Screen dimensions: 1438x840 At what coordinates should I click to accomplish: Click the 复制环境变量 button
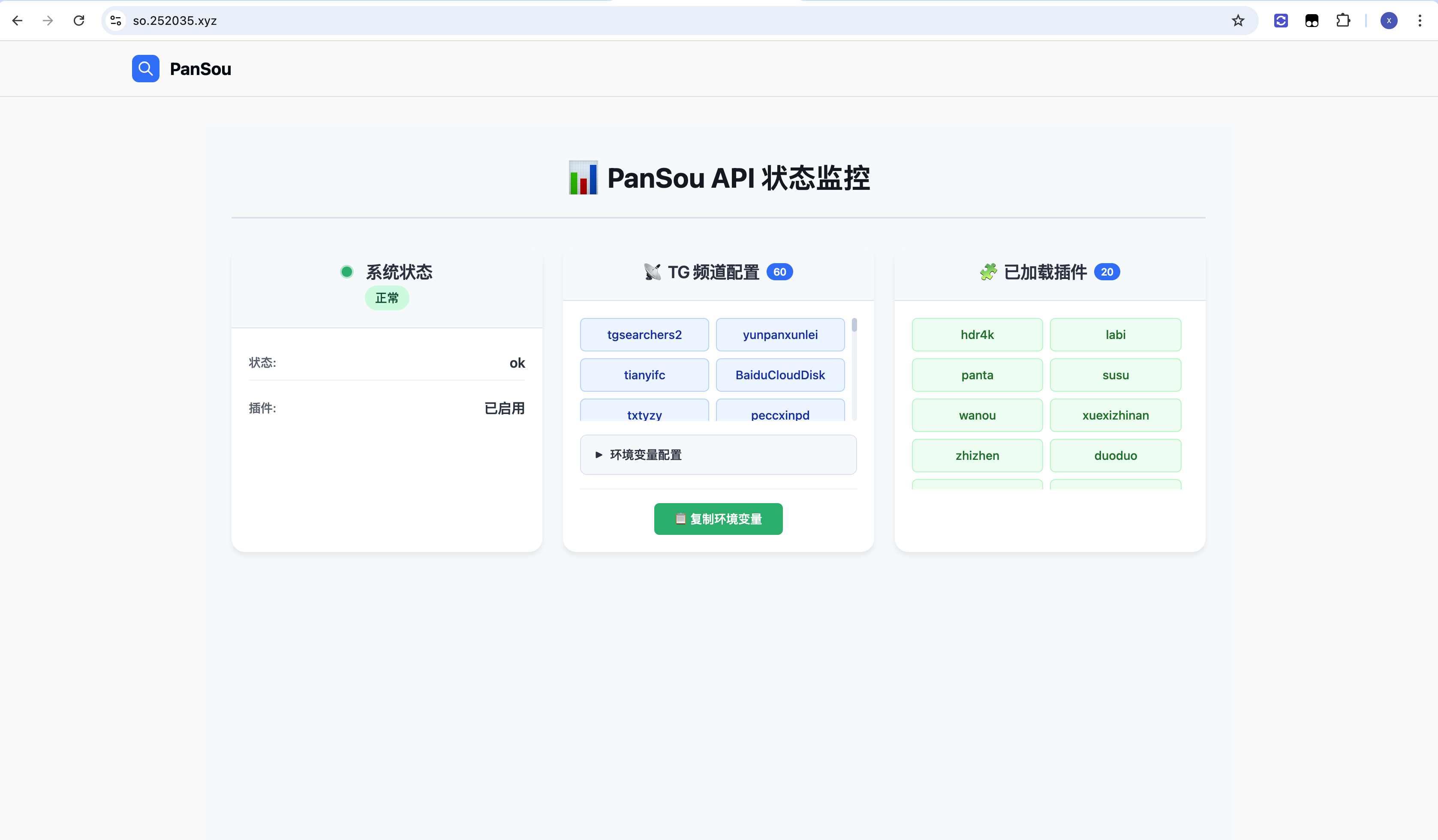pyautogui.click(x=718, y=519)
